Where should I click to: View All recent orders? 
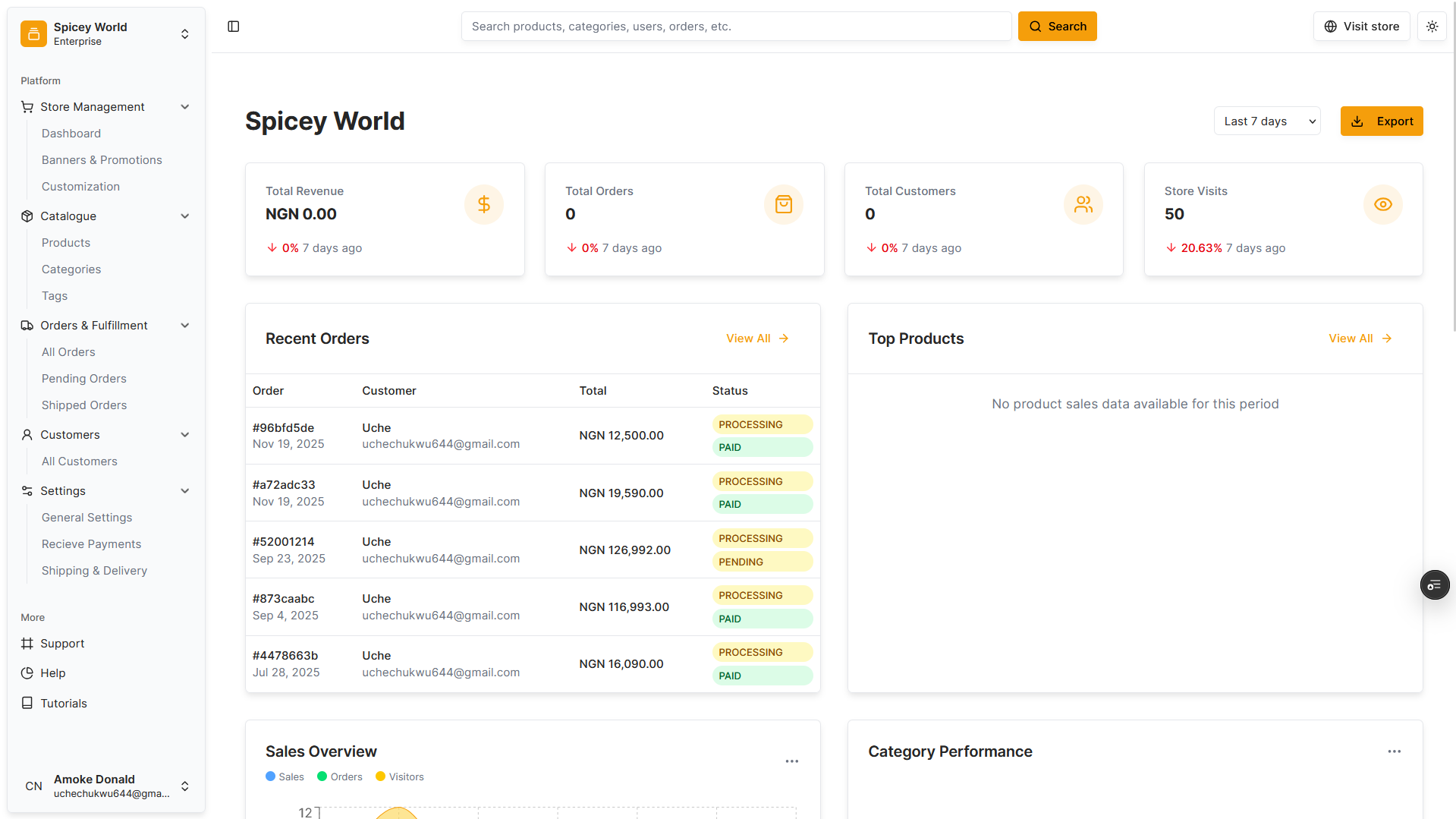[x=756, y=338]
